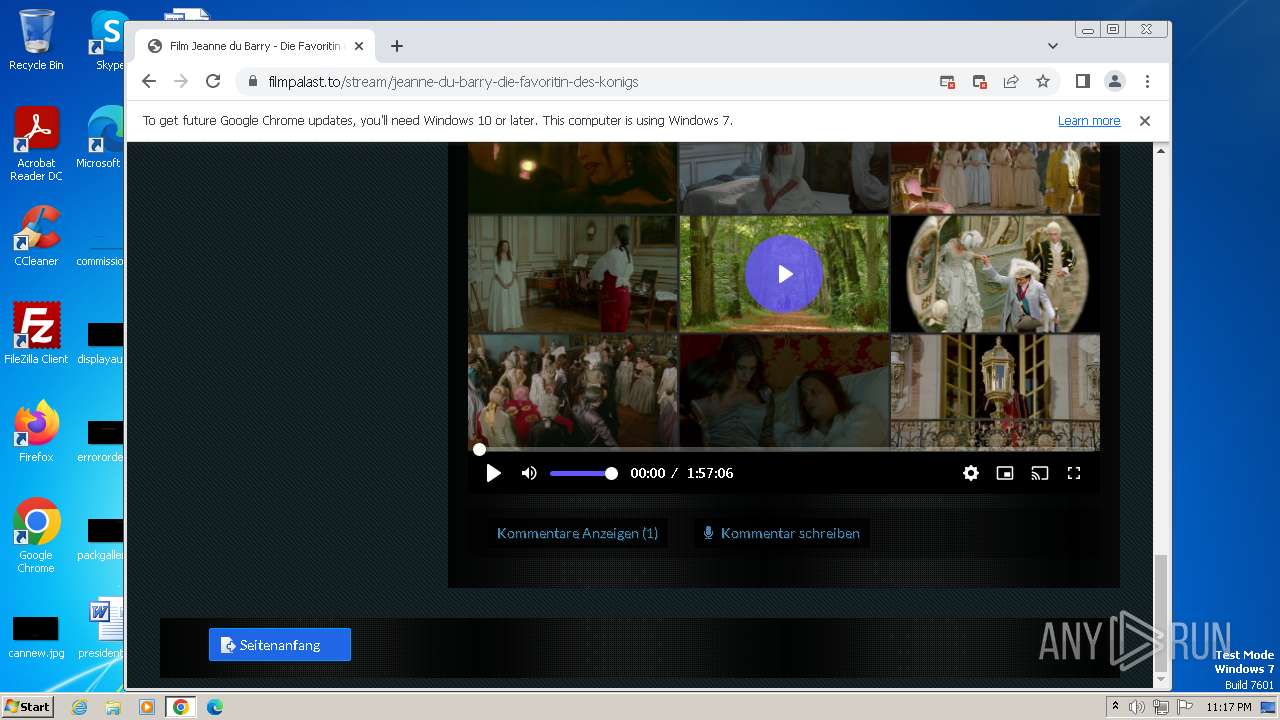Click the browser forward arrow

point(181,82)
